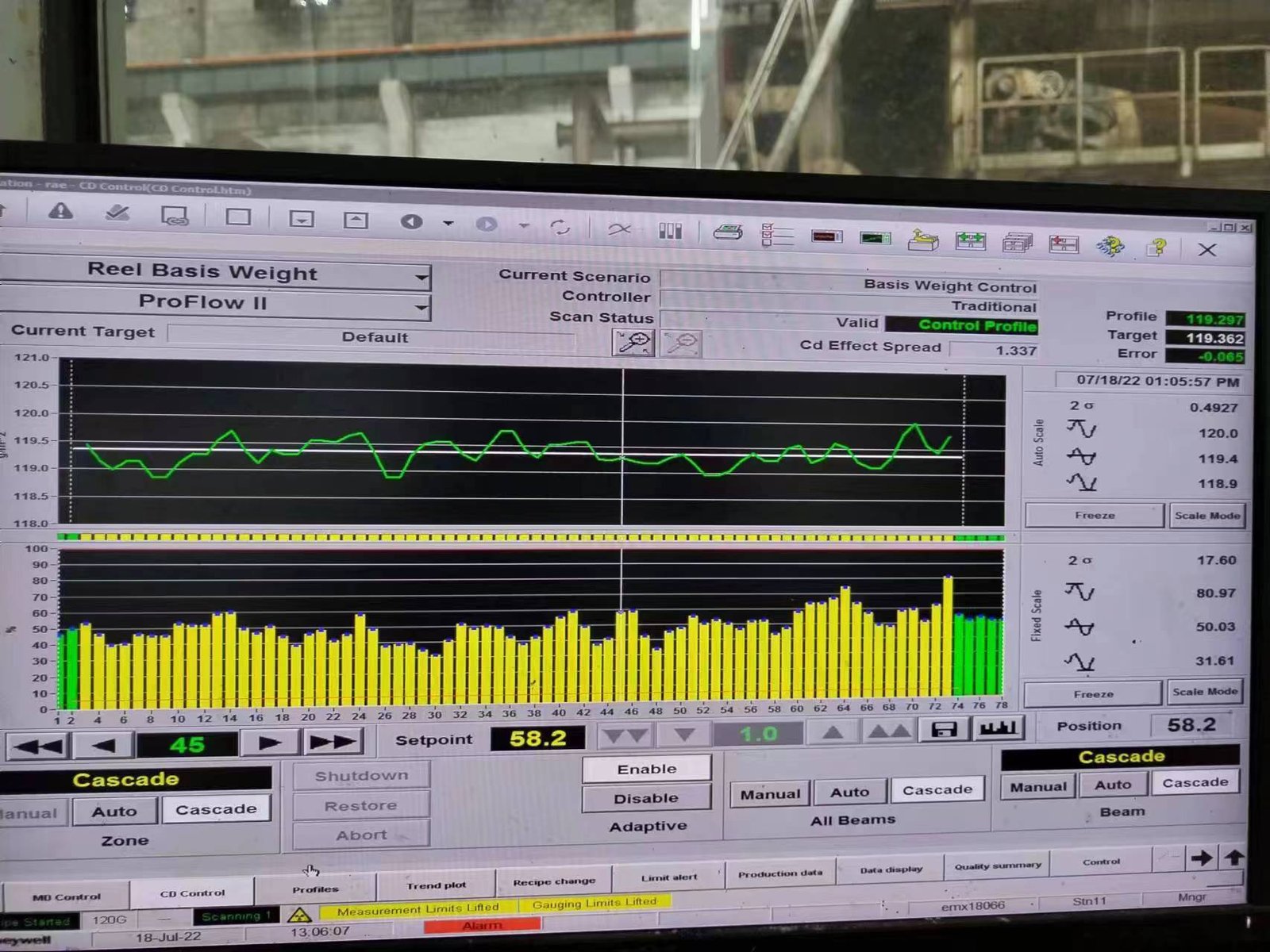The height and width of the screenshot is (952, 1270).
Task: Click the refresh arrows toolbar icon
Action: 560,228
